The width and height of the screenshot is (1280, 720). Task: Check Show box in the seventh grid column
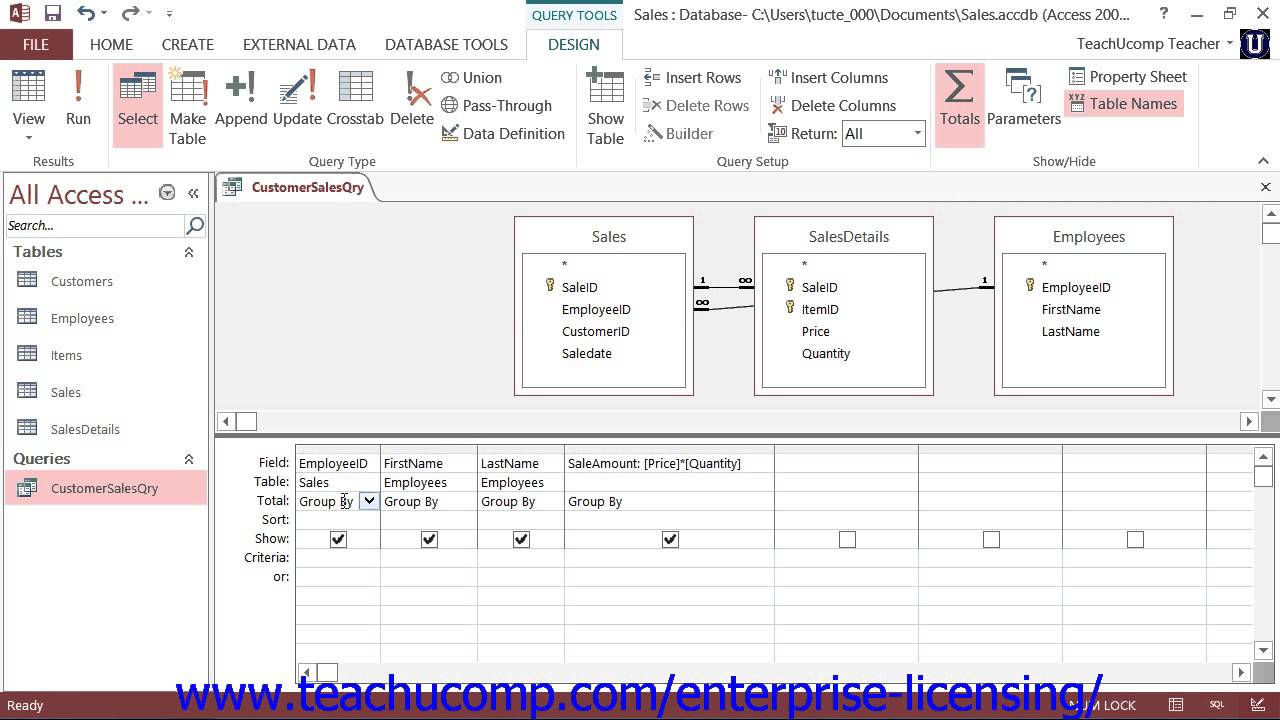point(1135,539)
